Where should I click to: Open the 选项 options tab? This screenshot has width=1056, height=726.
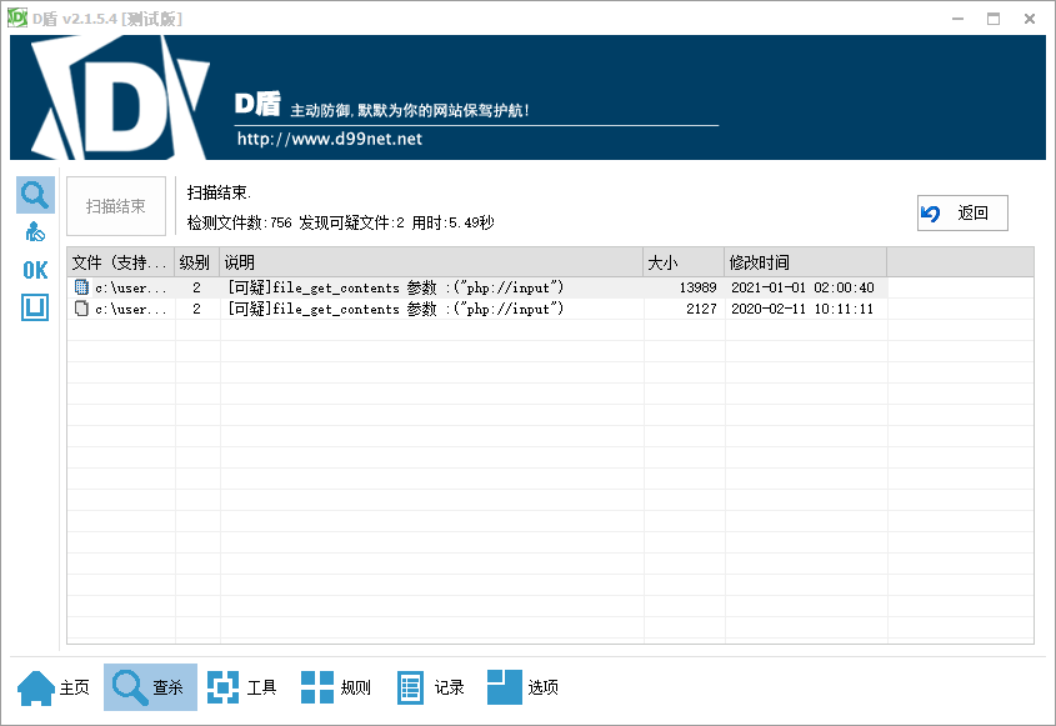pyautogui.click(x=524, y=687)
